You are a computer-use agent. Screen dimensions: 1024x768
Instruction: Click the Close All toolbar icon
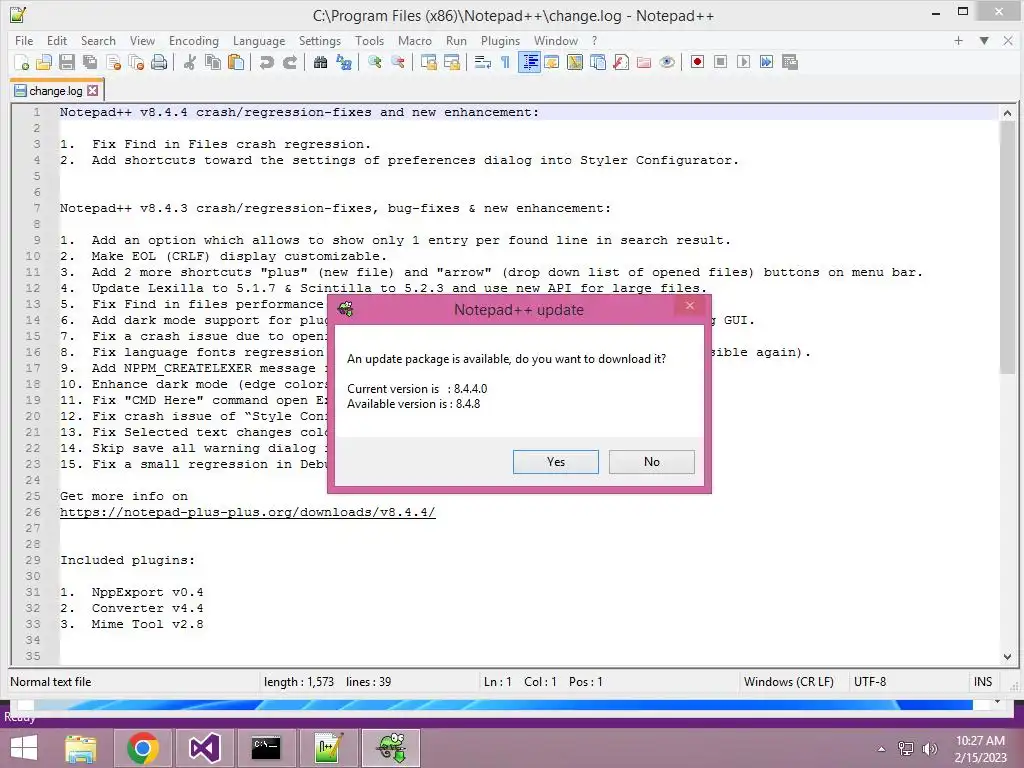(136, 63)
